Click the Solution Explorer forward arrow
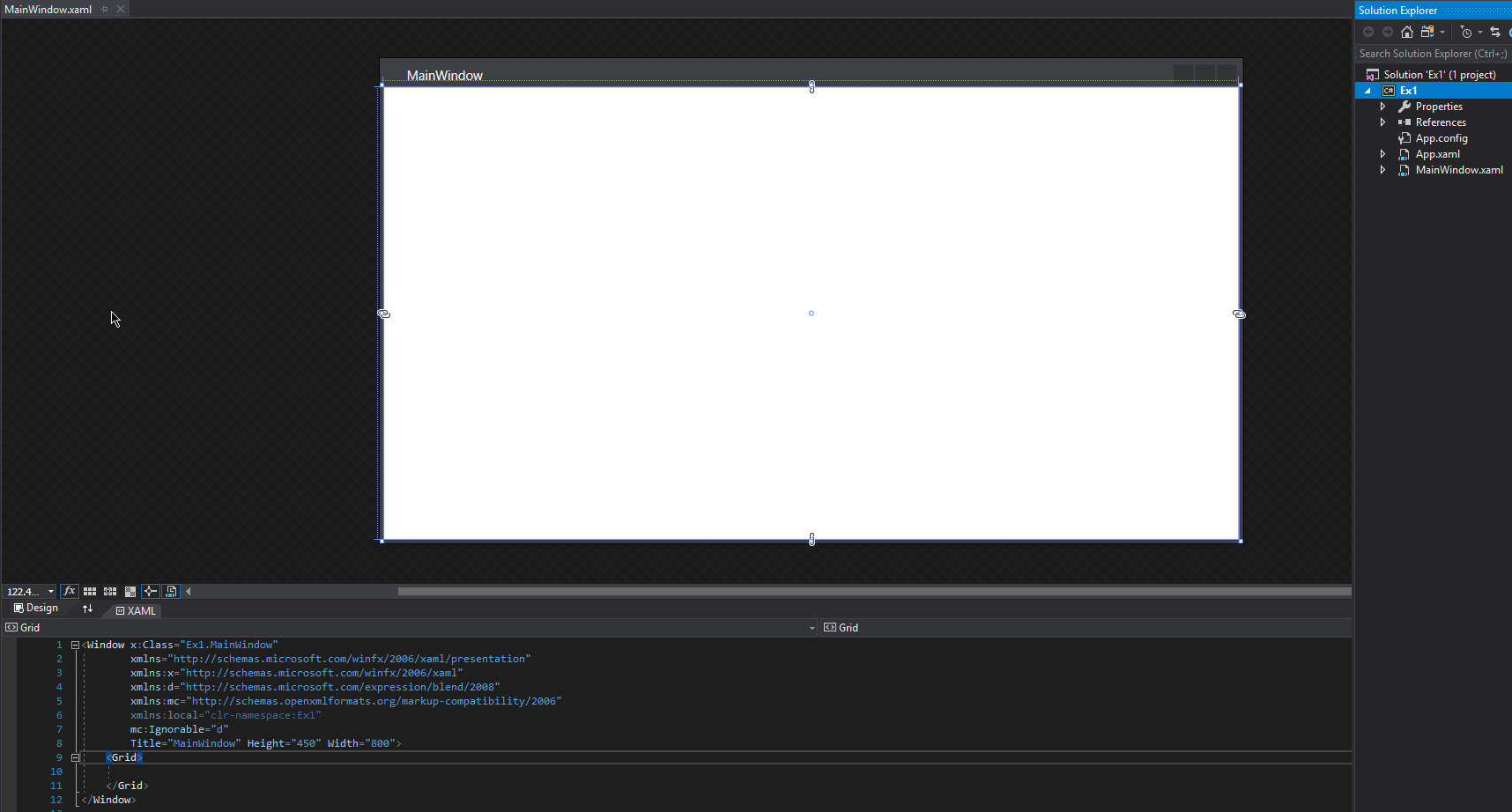The width and height of the screenshot is (1512, 812). [1388, 32]
